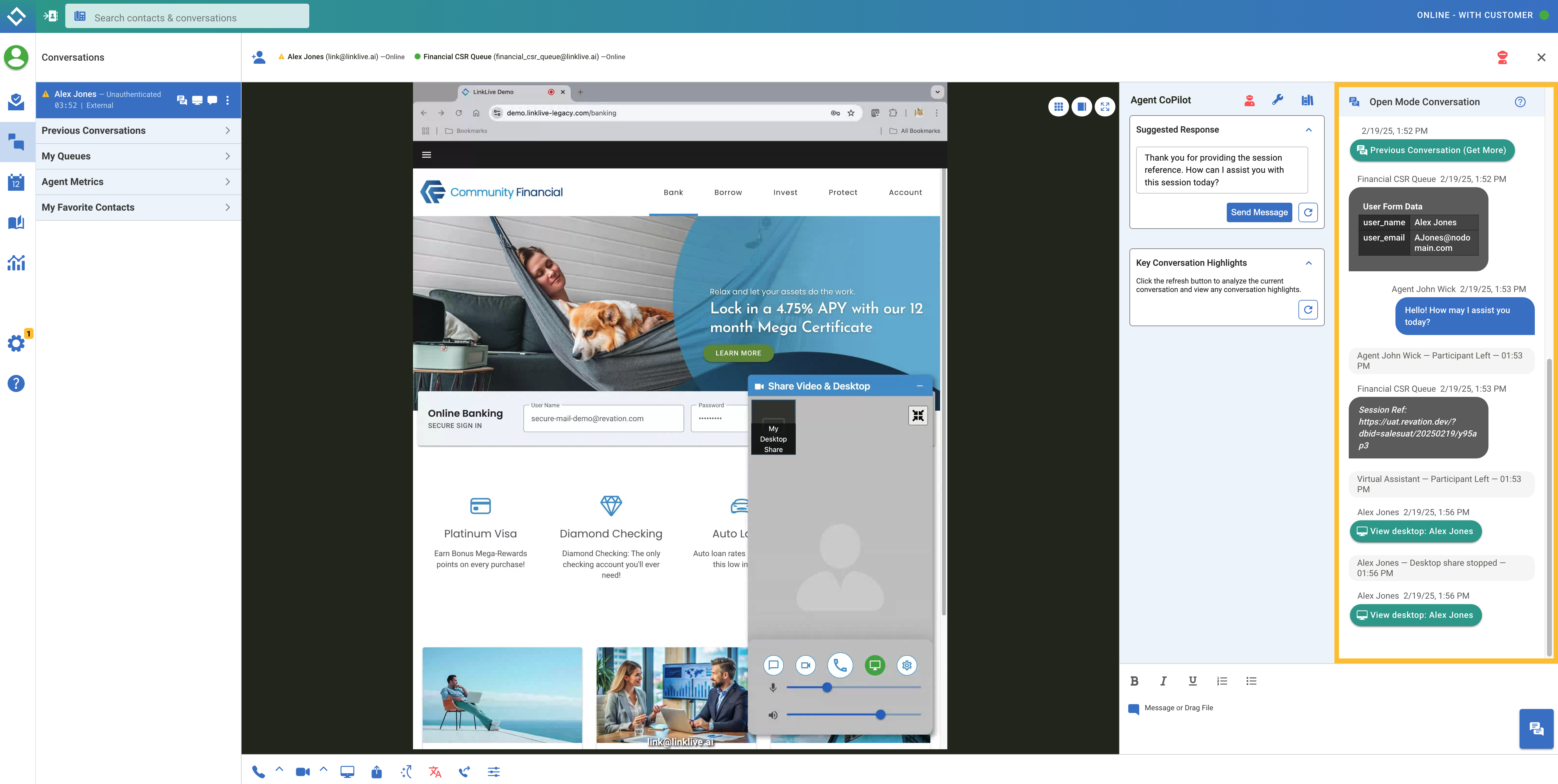Open the analytics chart sidebar icon

click(x=16, y=262)
